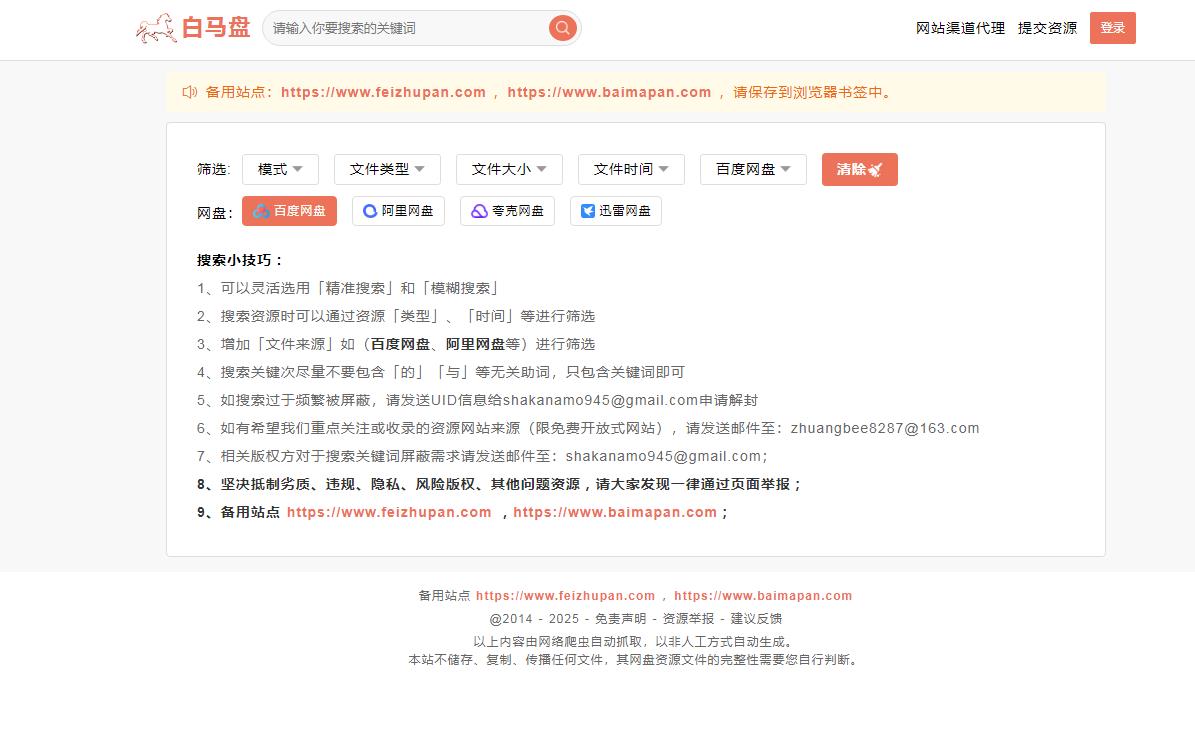
Task: Select the 迅雷网盘 netdisk filter
Action: (615, 211)
